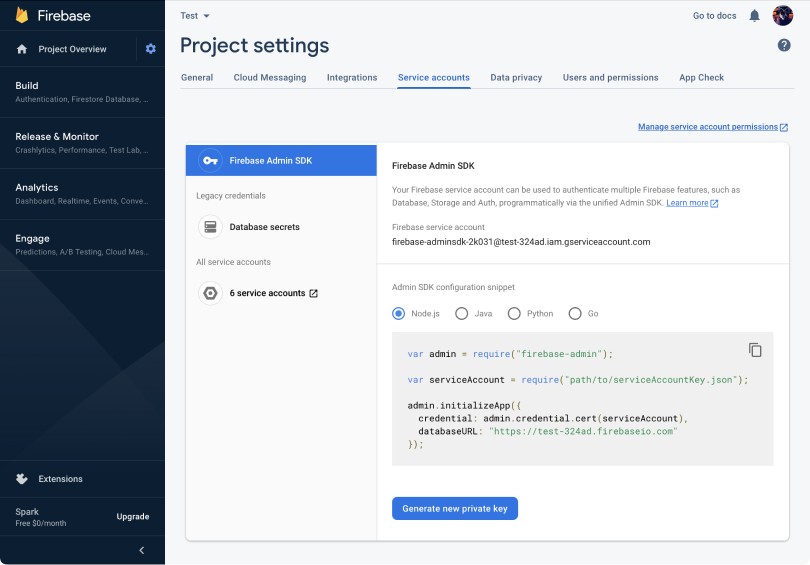Switch to the Cloud Messaging tab
This screenshot has width=810, height=565.
pos(270,77)
